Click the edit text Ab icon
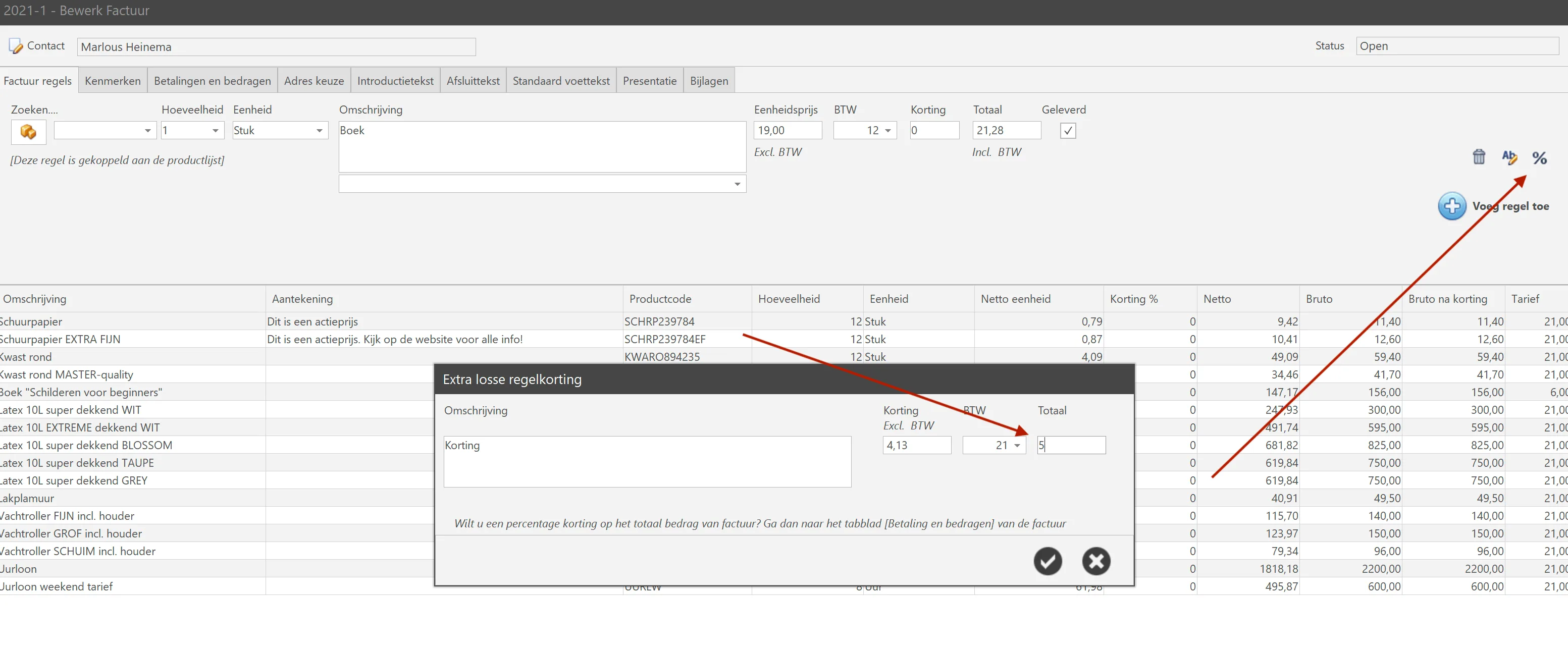Image resolution: width=1568 pixels, height=650 pixels. (1509, 157)
